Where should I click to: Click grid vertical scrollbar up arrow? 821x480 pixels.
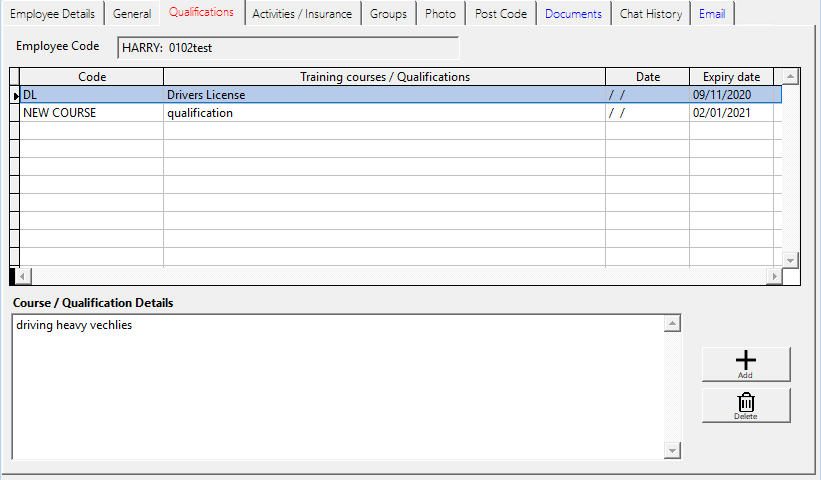[x=790, y=77]
